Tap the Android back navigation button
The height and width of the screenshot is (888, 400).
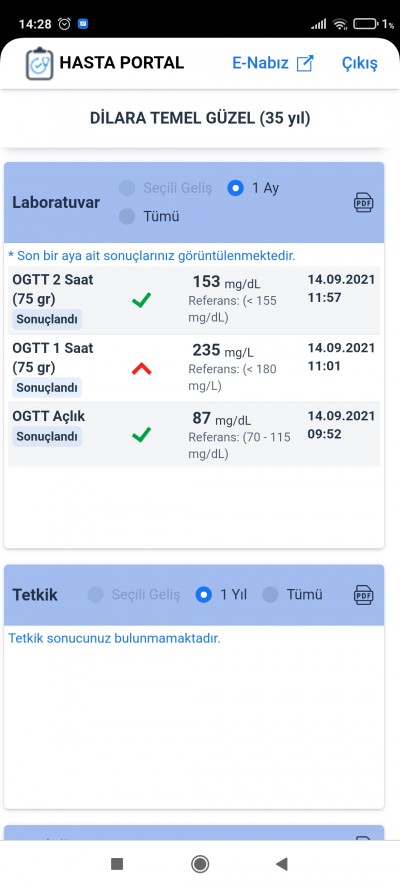(282, 863)
